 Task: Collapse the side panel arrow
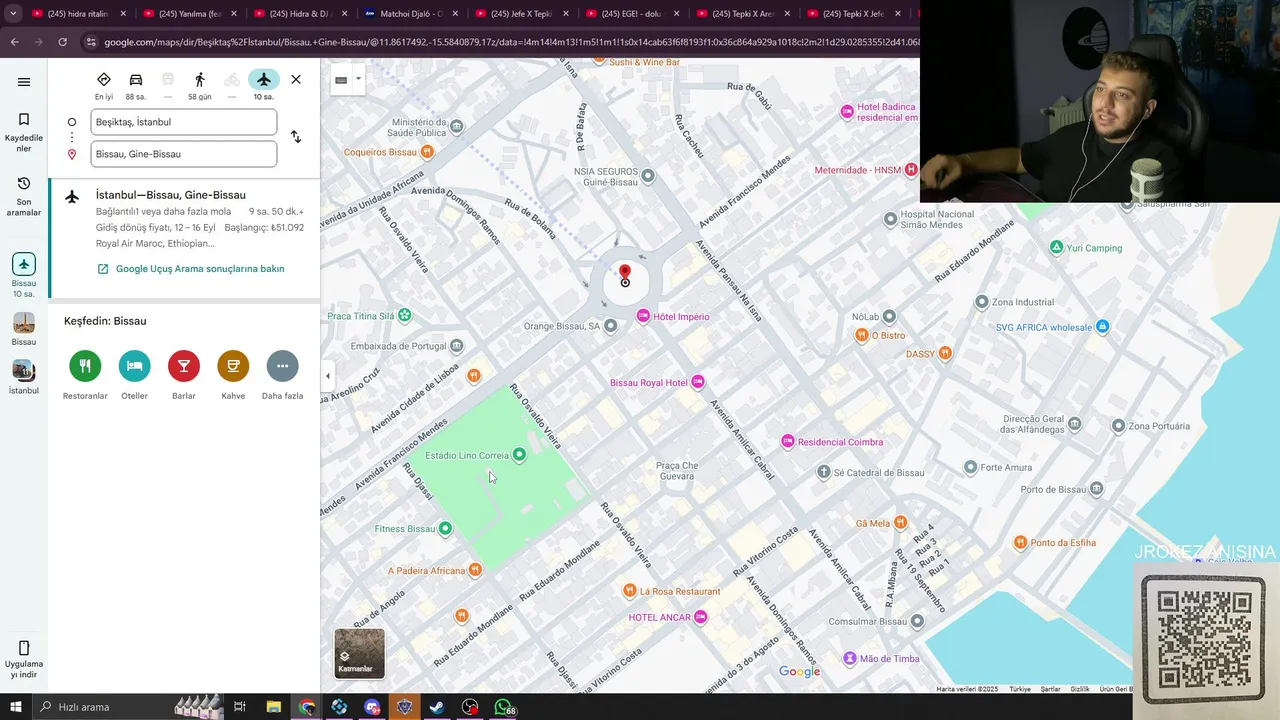tap(327, 376)
